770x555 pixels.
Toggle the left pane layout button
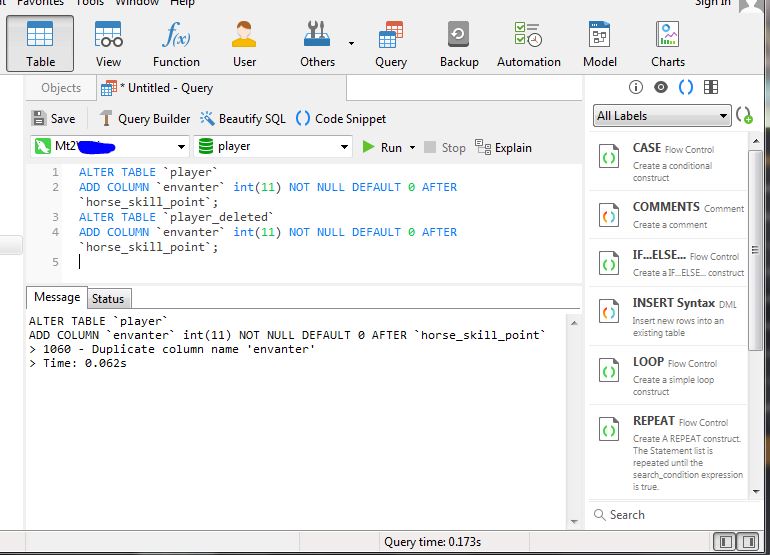(725, 542)
